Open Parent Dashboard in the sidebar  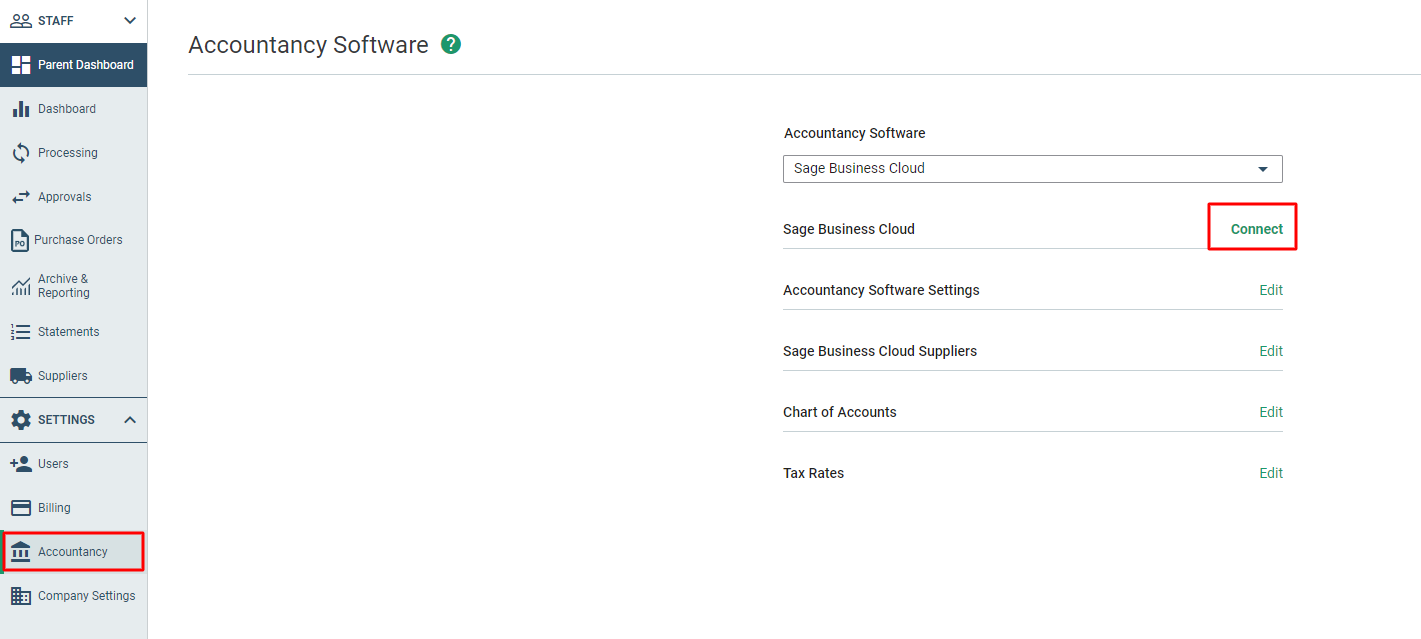click(x=74, y=65)
